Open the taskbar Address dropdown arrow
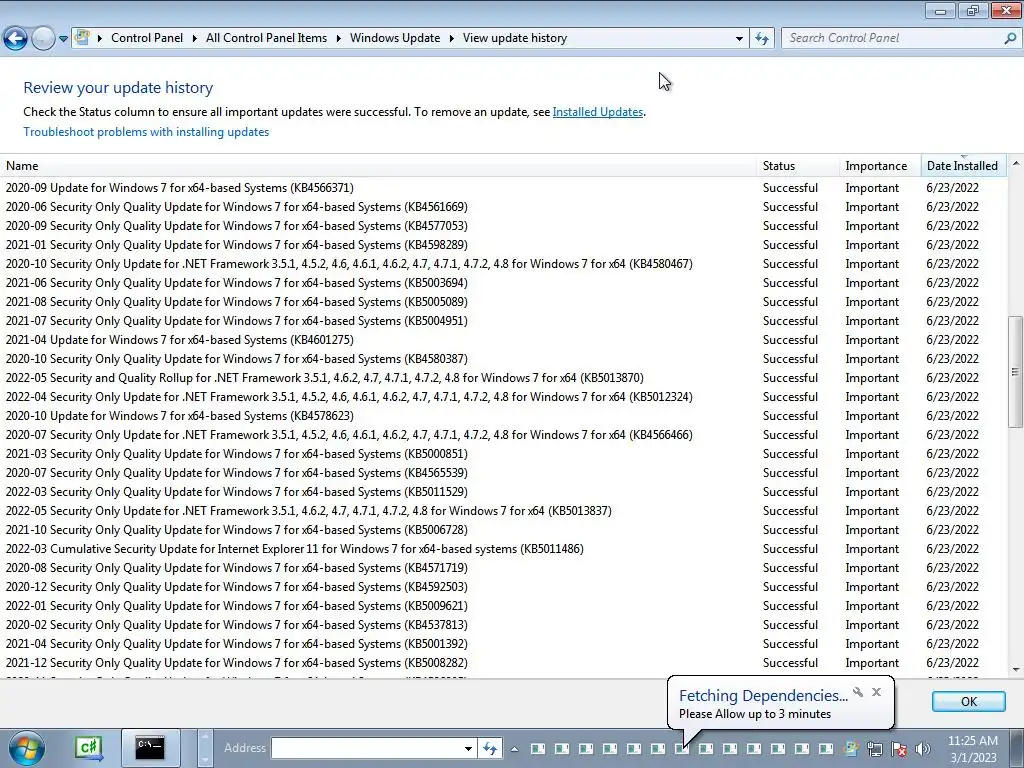This screenshot has height=768, width=1024. point(468,748)
